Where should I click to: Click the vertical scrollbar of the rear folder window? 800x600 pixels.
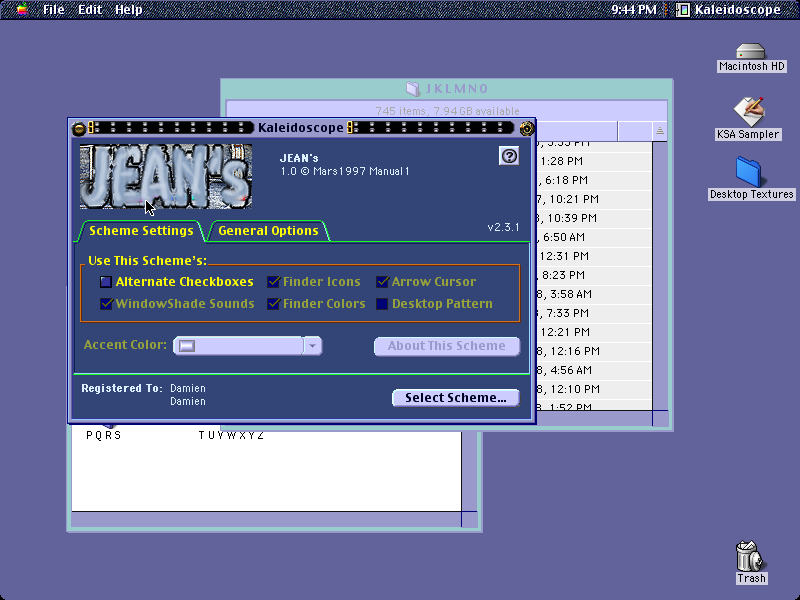click(x=469, y=470)
